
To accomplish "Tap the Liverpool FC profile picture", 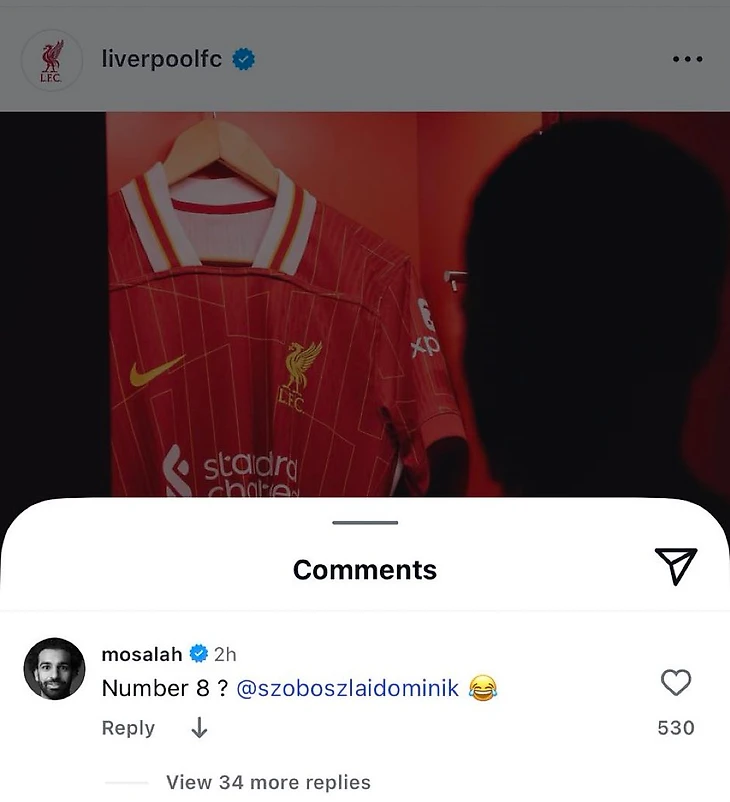I will pos(52,60).
